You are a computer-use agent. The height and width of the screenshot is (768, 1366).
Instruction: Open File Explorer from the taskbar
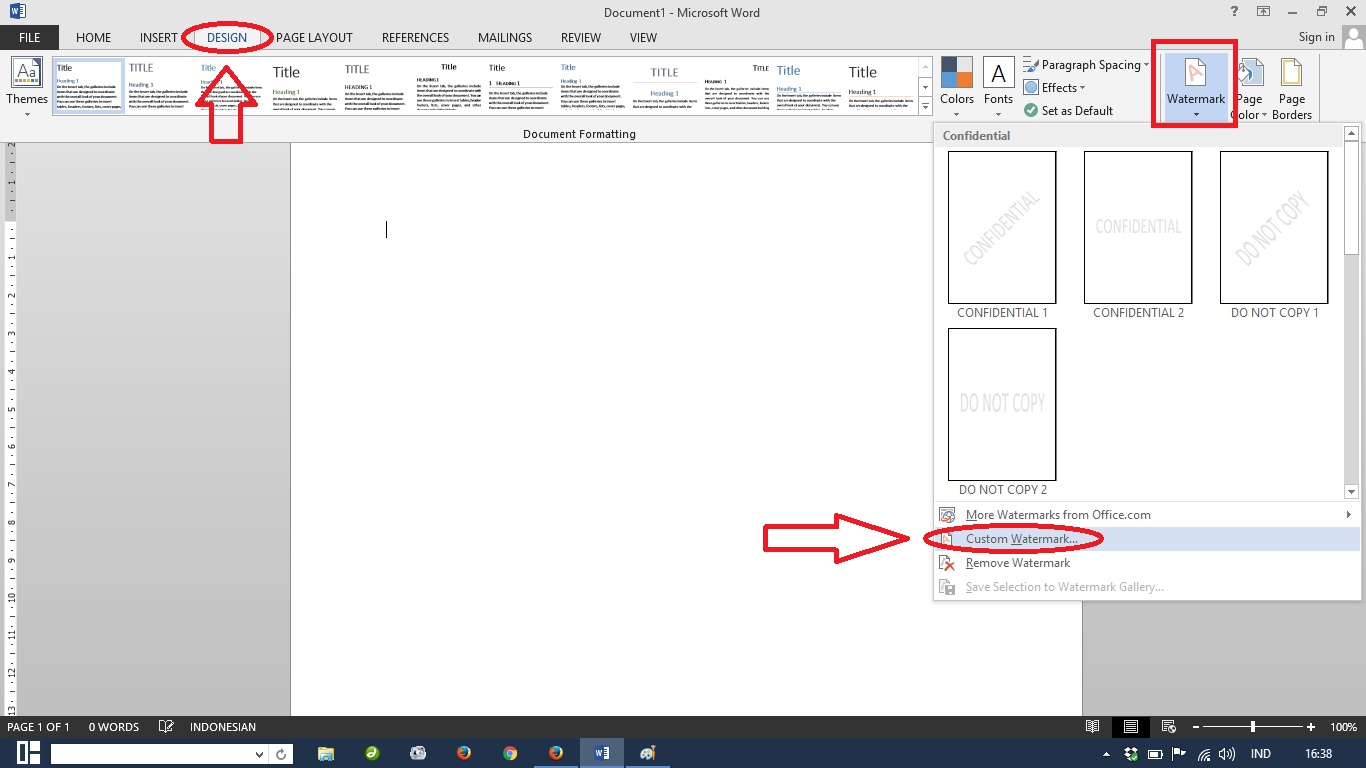click(325, 754)
